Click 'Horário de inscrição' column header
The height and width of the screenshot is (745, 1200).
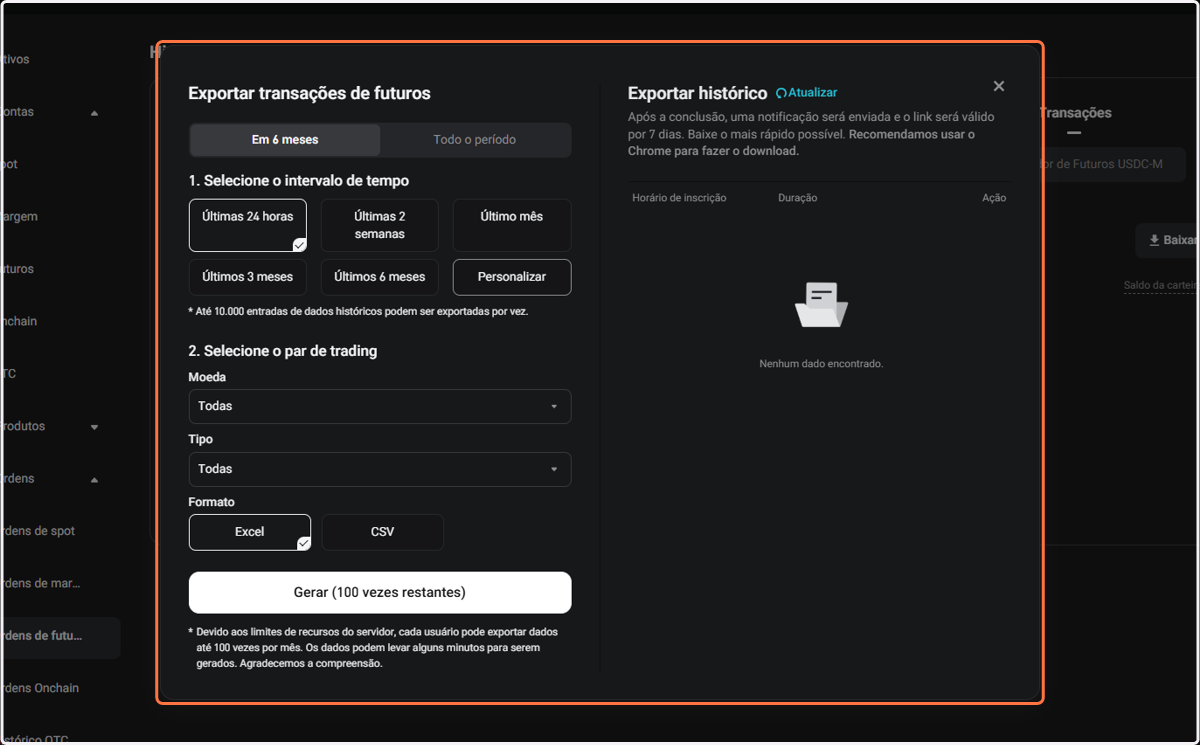tap(679, 198)
